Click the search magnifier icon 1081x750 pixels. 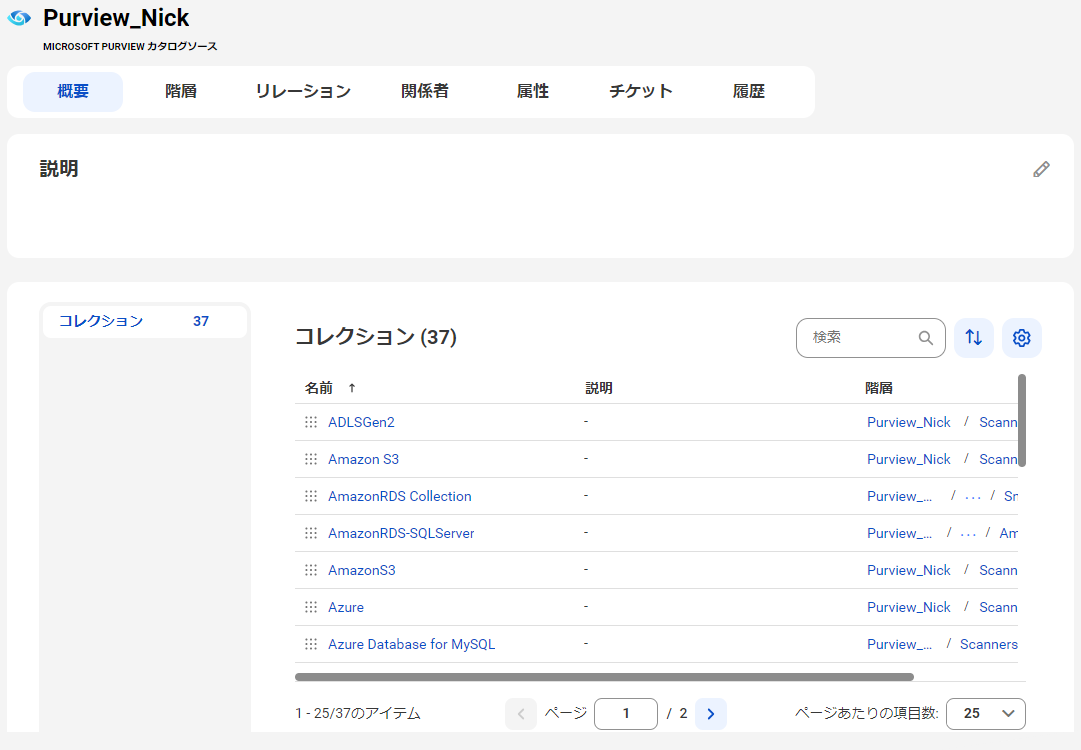click(x=925, y=338)
